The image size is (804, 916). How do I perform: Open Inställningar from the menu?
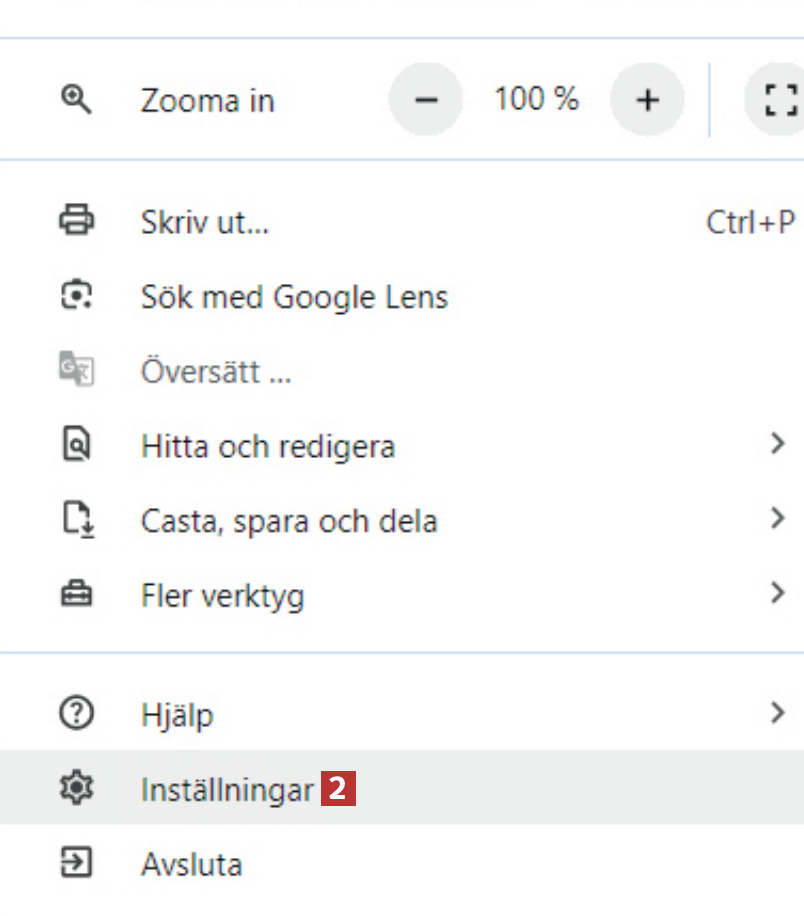tap(227, 790)
